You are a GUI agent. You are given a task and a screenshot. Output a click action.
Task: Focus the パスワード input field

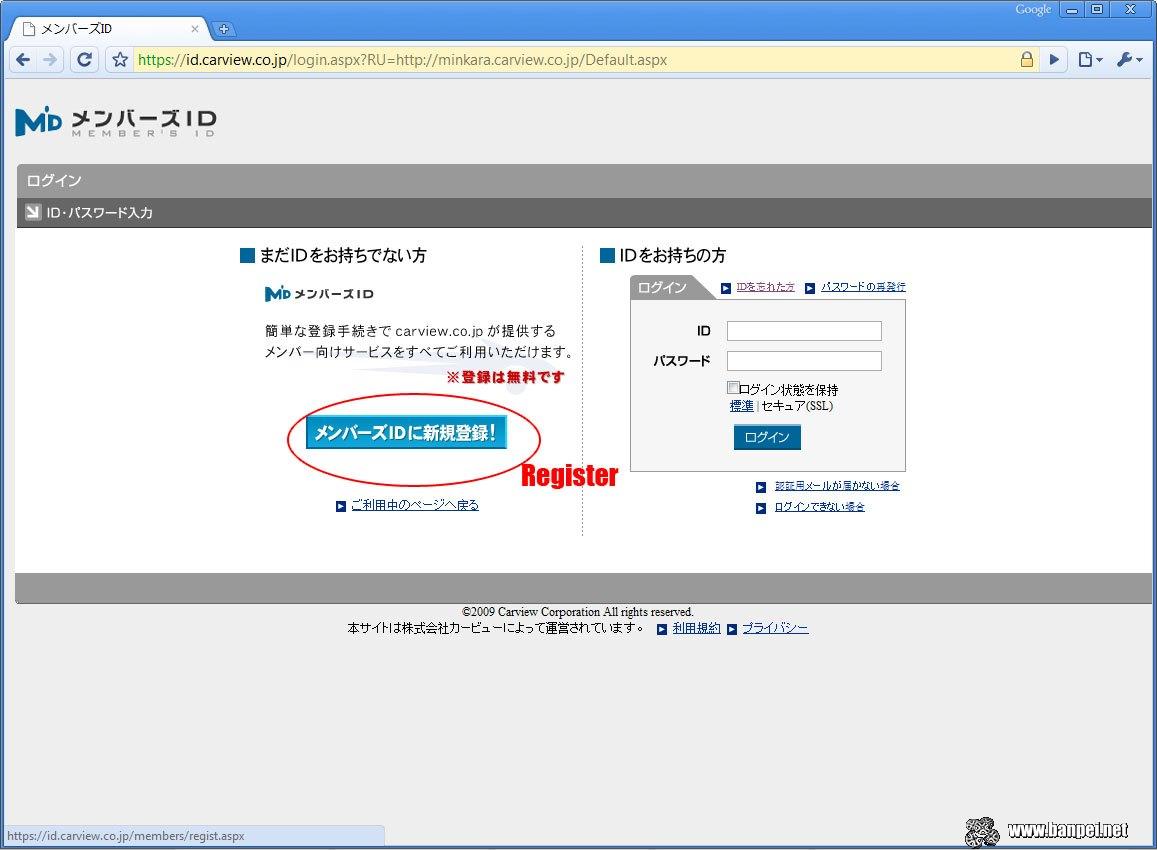[804, 361]
